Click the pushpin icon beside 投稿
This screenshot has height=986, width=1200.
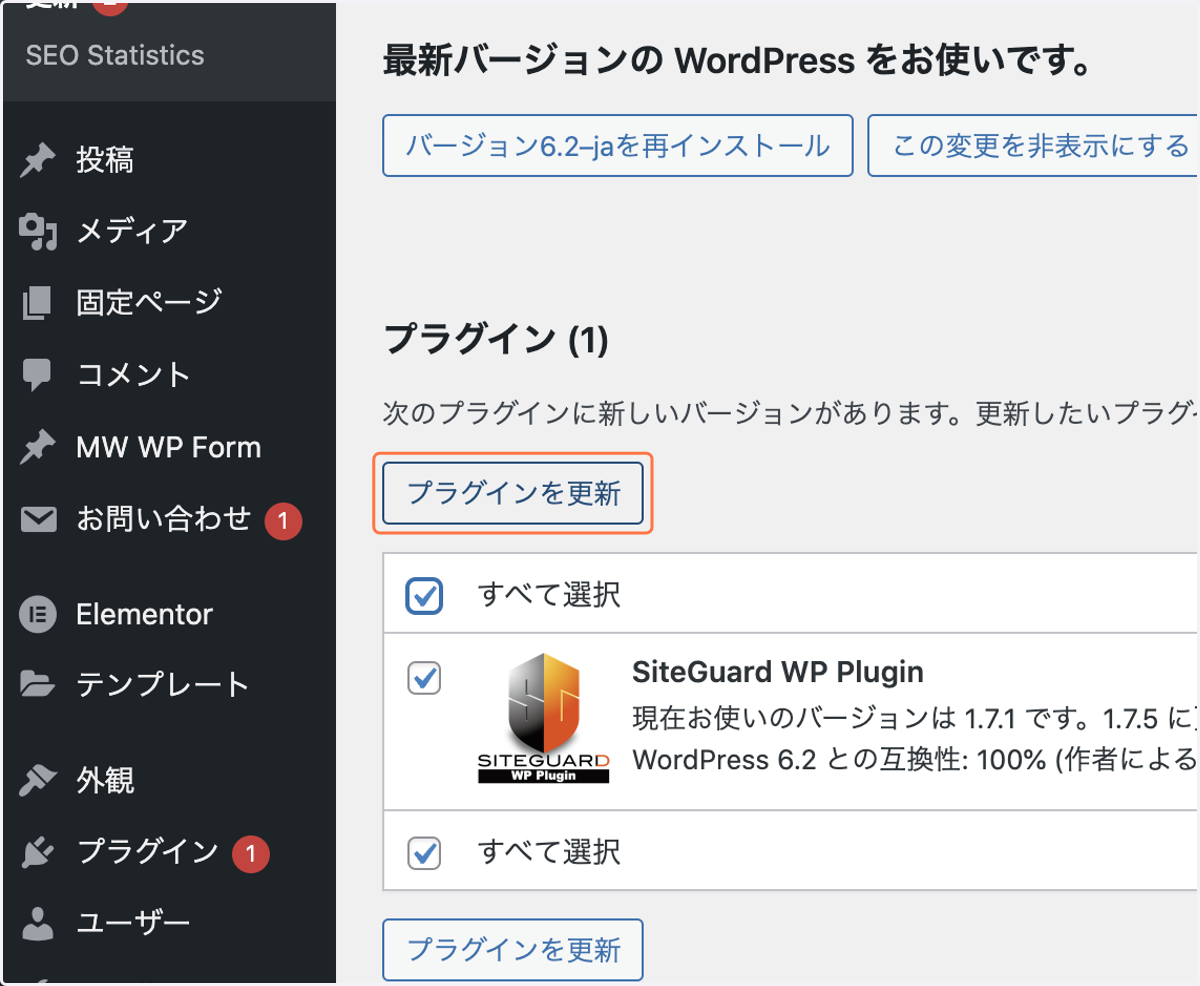38,160
